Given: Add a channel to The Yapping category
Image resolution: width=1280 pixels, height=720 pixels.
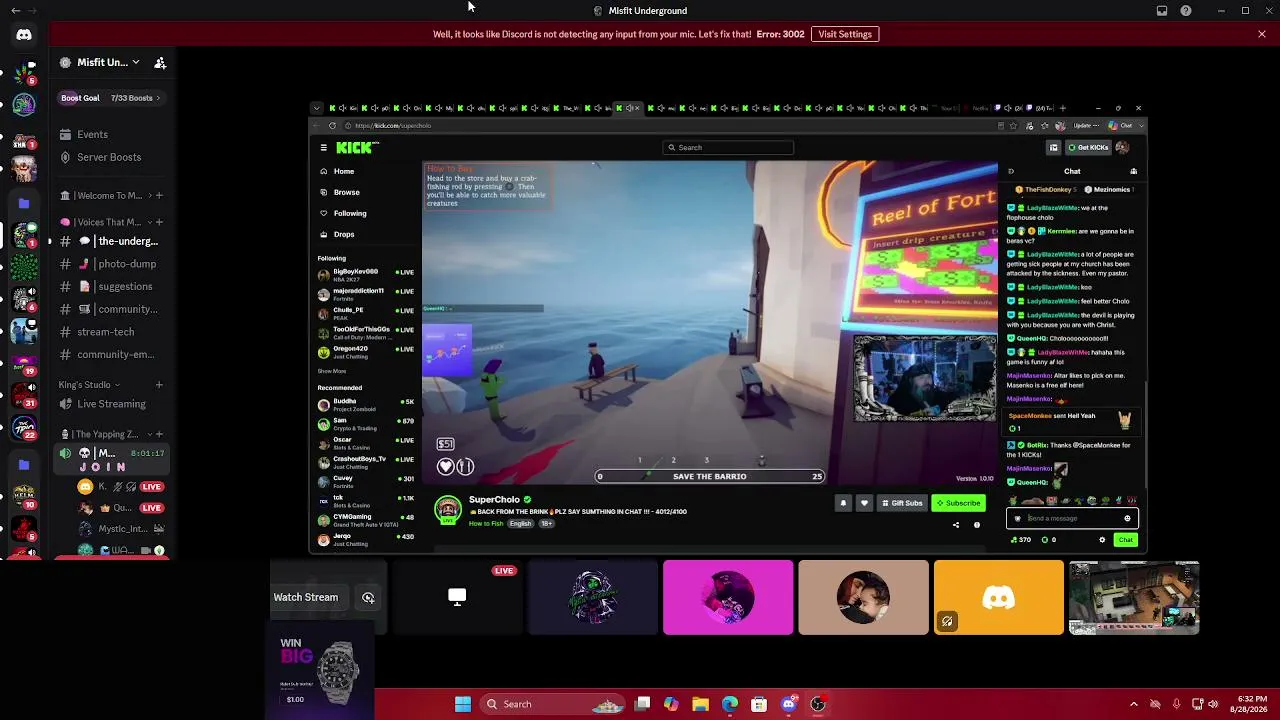Looking at the screenshot, I should click(159, 434).
